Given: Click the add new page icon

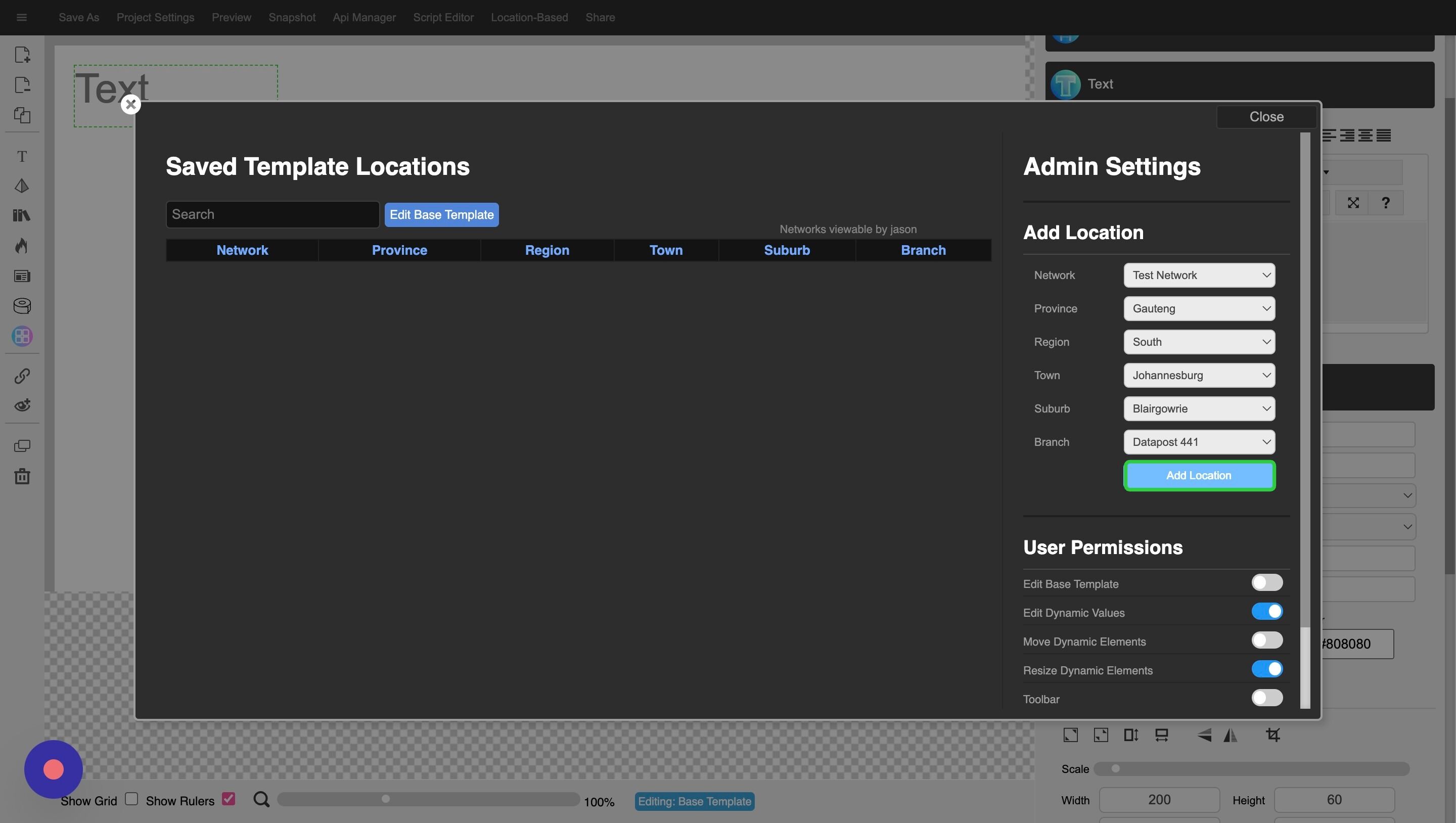Looking at the screenshot, I should click(x=22, y=54).
